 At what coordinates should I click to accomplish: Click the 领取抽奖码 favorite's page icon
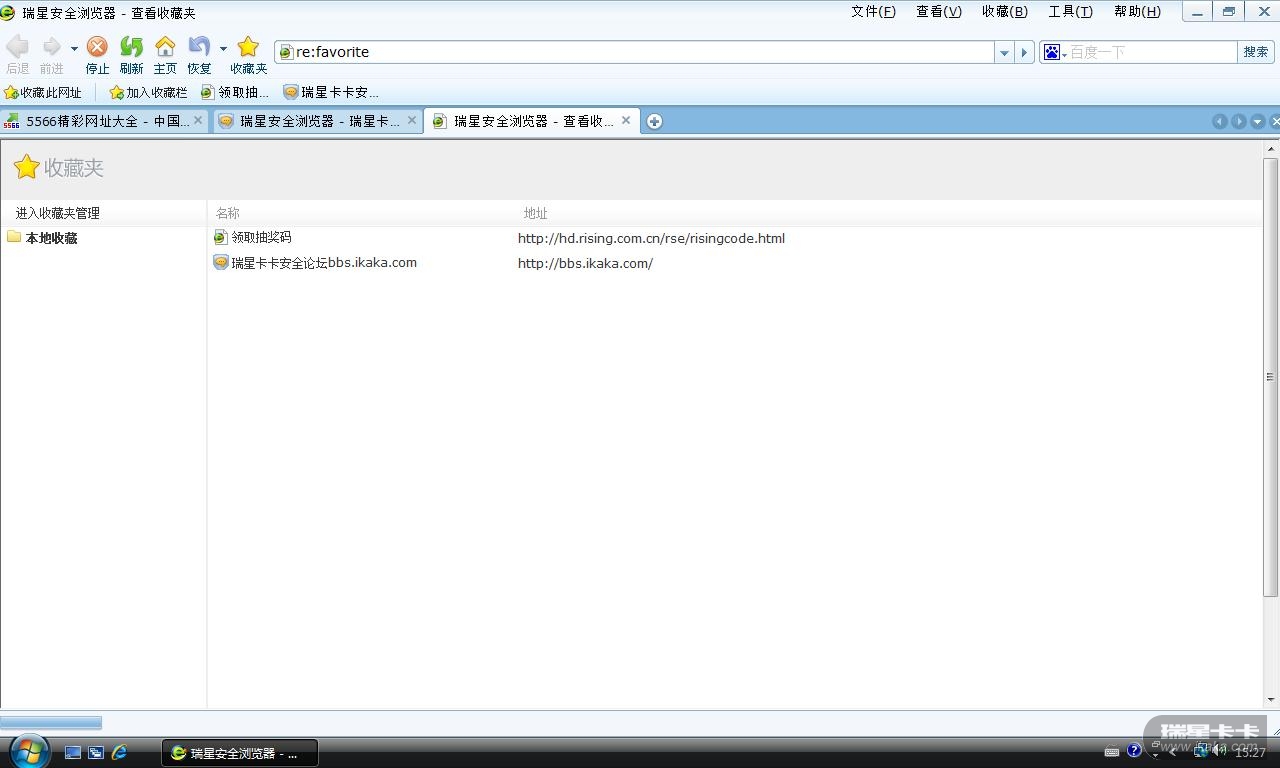pyautogui.click(x=221, y=238)
